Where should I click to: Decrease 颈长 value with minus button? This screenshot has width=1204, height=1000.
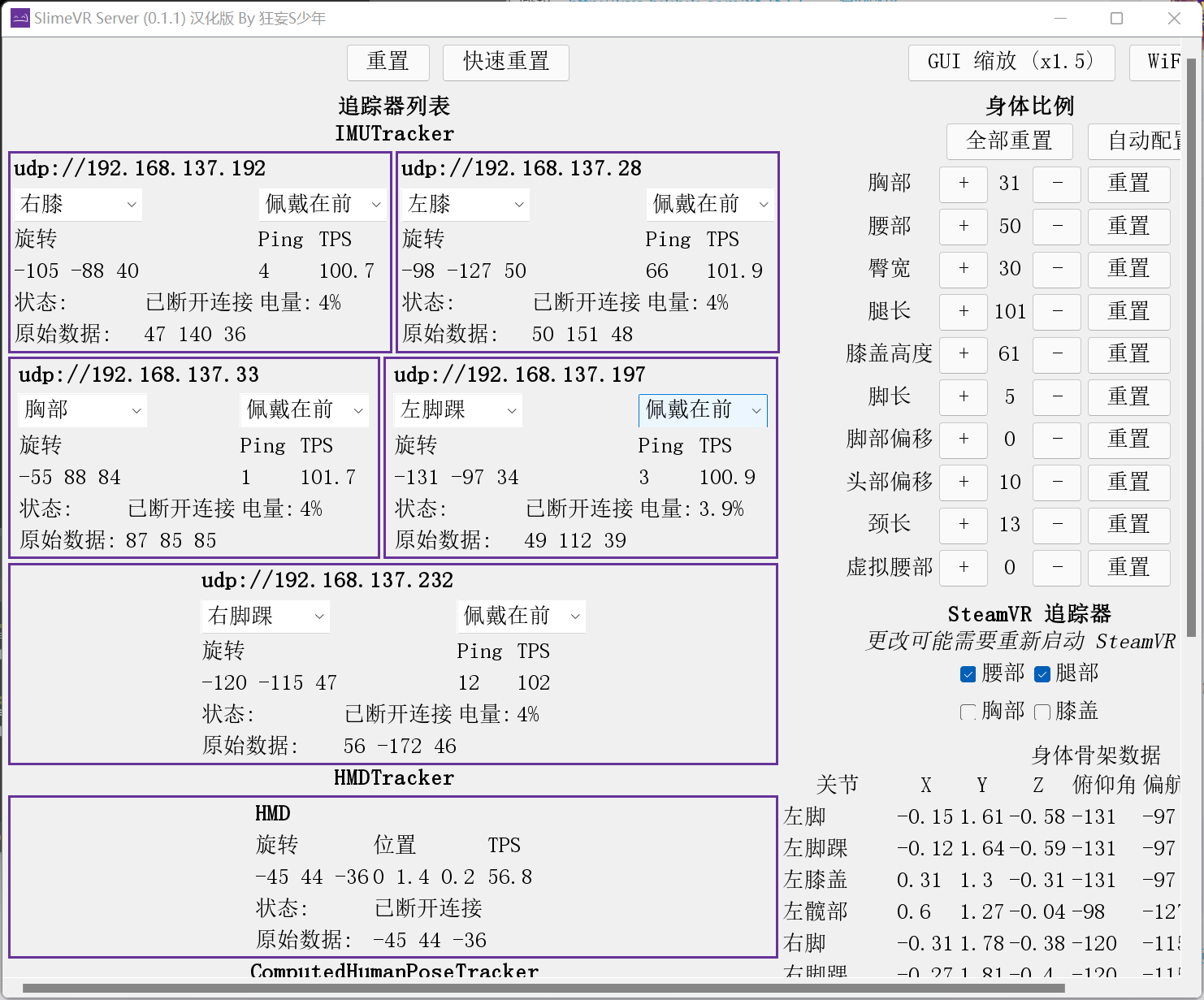[x=1057, y=525]
